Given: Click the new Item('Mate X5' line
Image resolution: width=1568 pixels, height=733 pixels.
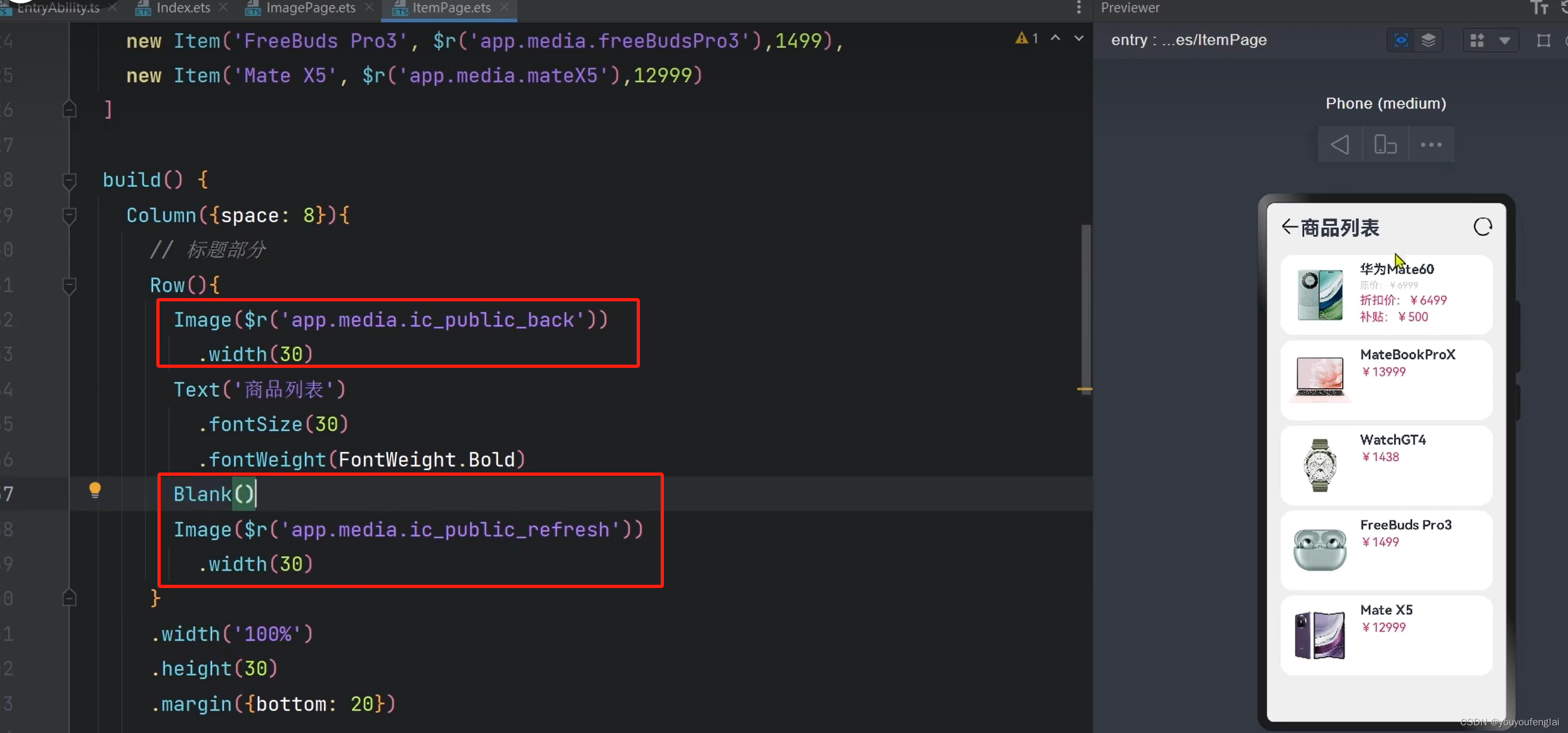Looking at the screenshot, I should point(414,76).
